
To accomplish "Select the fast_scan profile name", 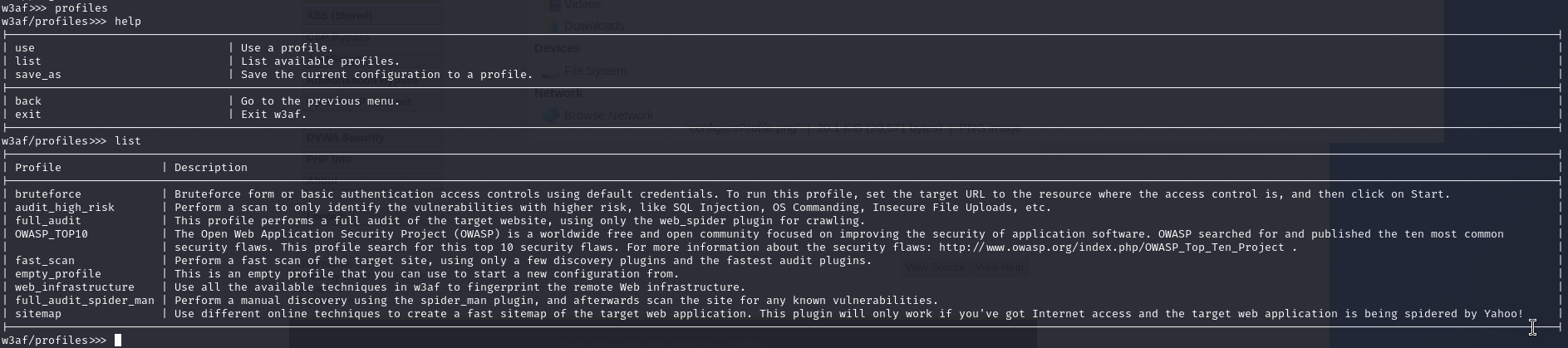I will [x=45, y=261].
